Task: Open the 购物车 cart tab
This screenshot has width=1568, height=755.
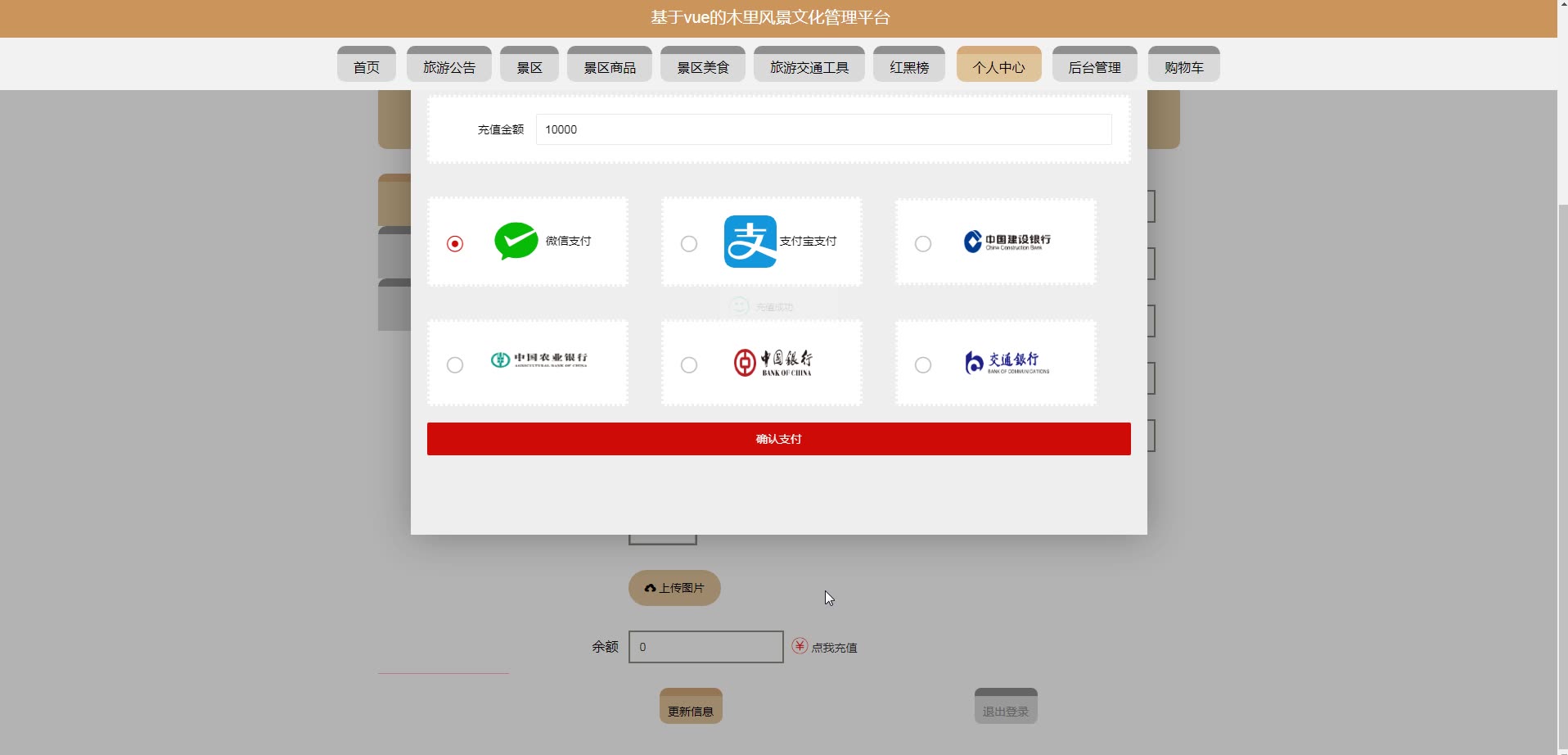Action: 1184,65
